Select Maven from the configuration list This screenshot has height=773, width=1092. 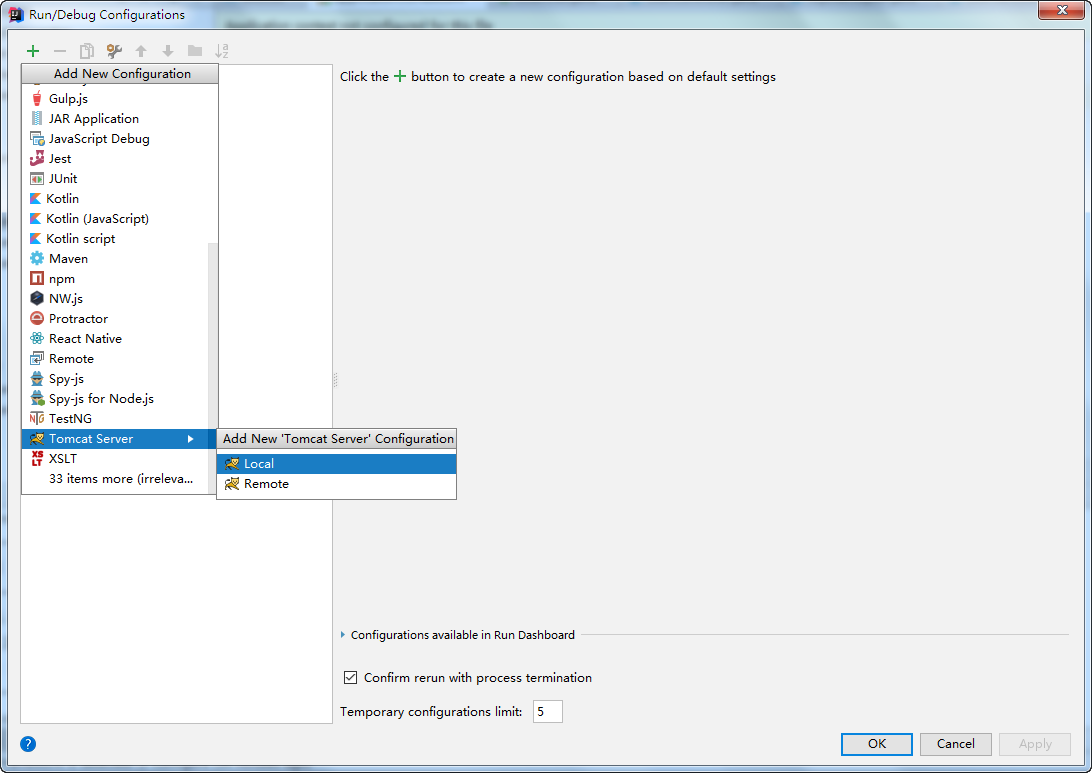(115, 258)
